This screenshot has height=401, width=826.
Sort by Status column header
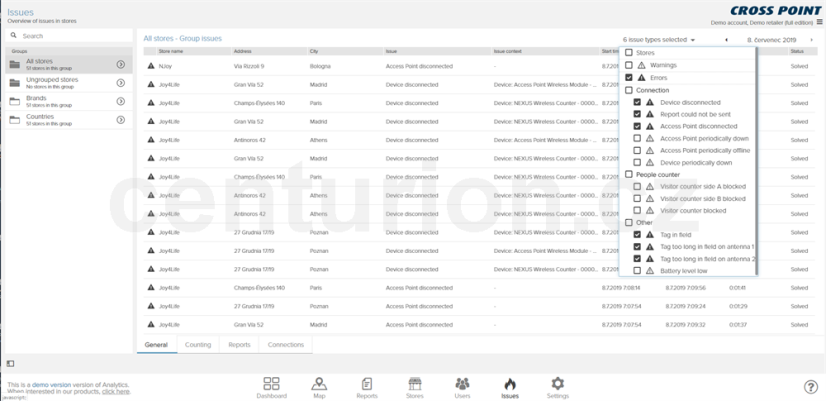pyautogui.click(x=796, y=51)
